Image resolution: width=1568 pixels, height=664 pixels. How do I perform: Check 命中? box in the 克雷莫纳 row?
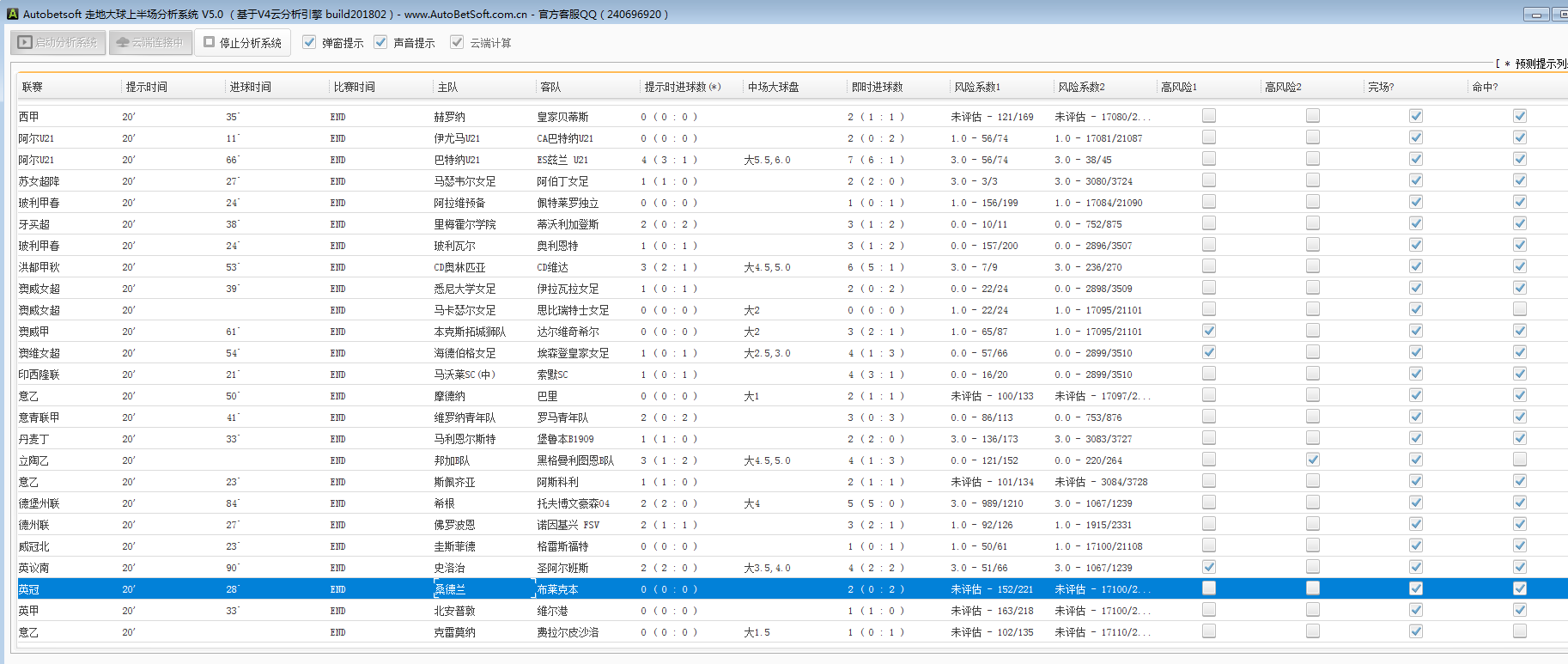[1520, 631]
